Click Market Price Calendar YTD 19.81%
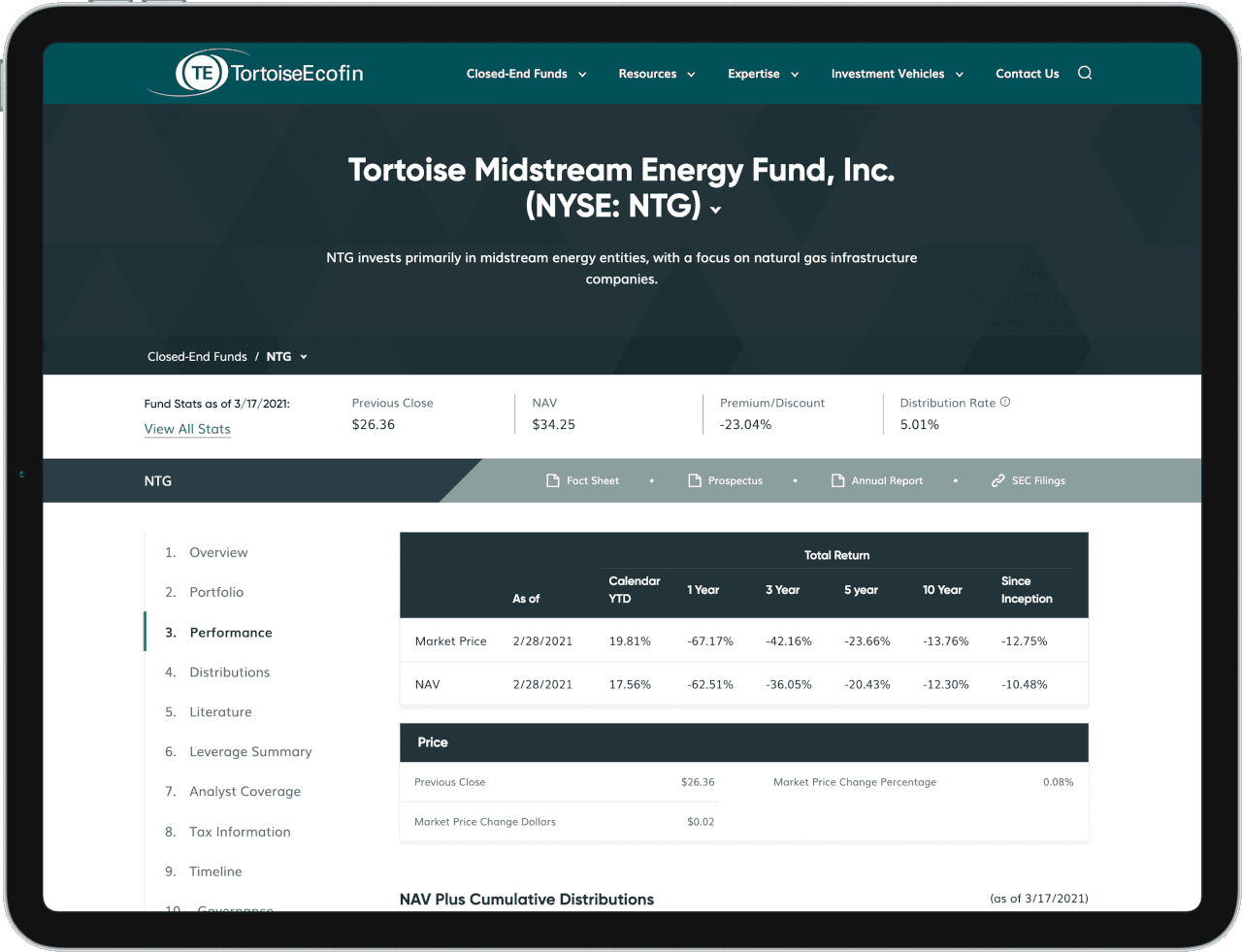Image resolution: width=1242 pixels, height=952 pixels. 630,641
